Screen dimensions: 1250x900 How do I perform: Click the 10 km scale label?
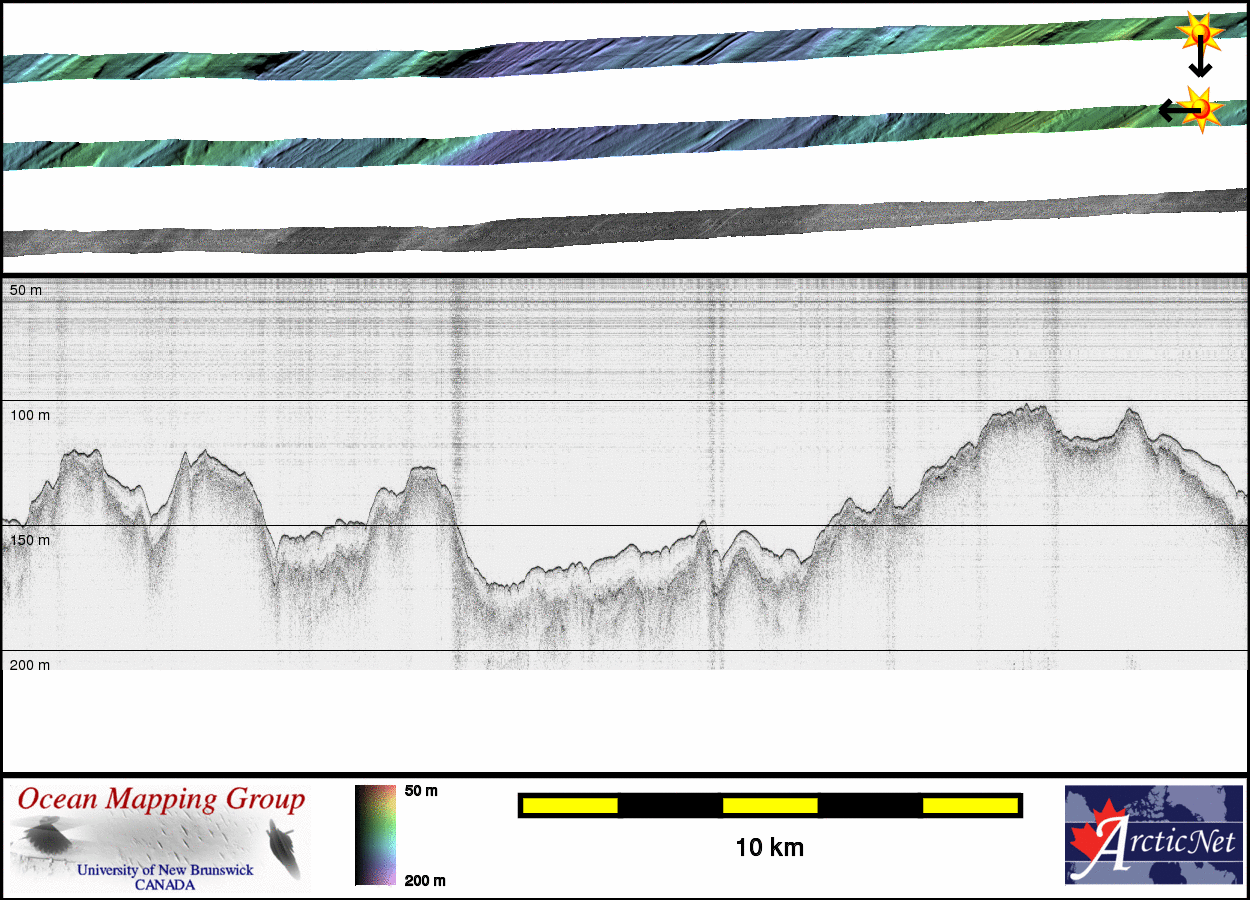(769, 848)
